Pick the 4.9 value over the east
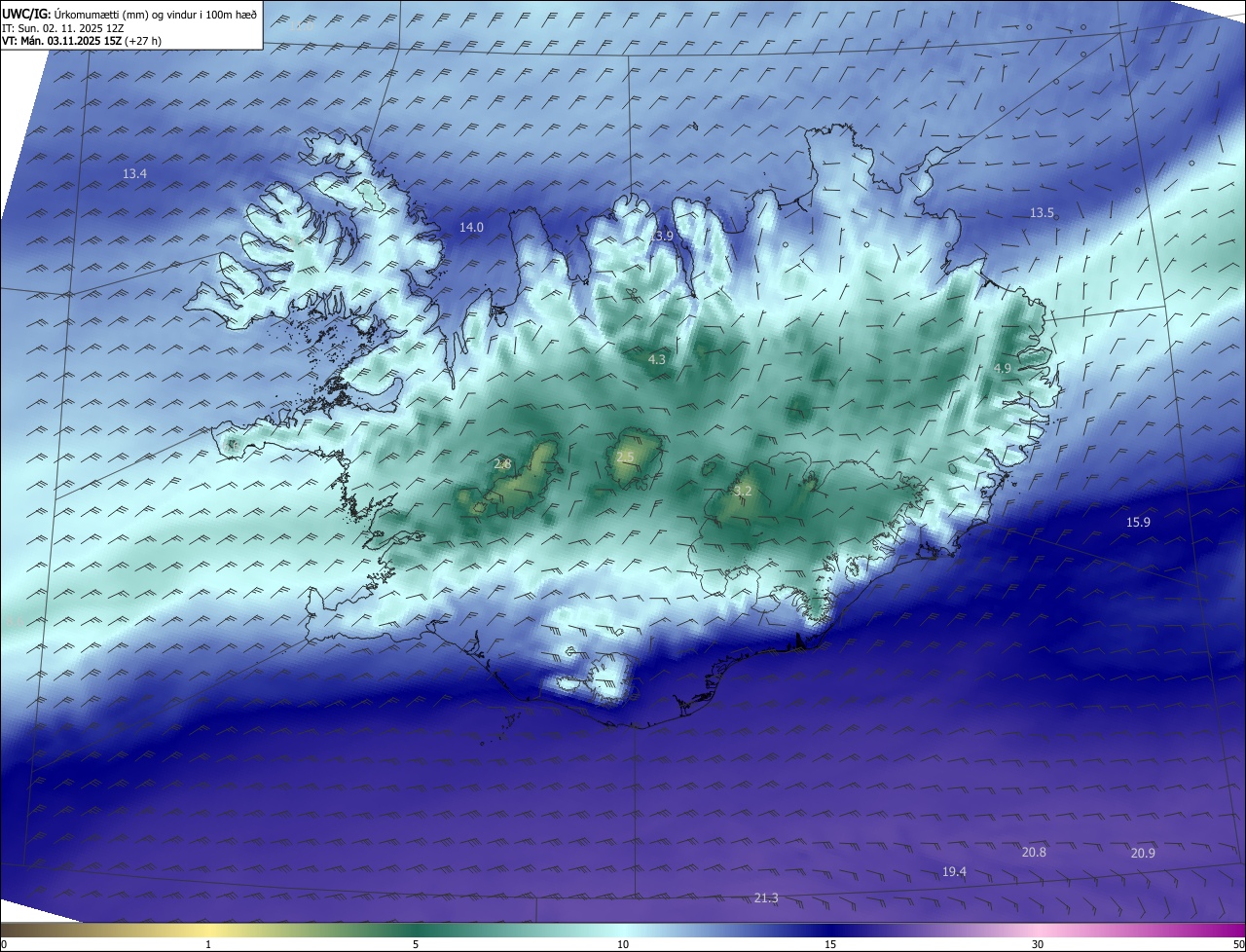Screen dimensions: 1246x952 [1002, 368]
